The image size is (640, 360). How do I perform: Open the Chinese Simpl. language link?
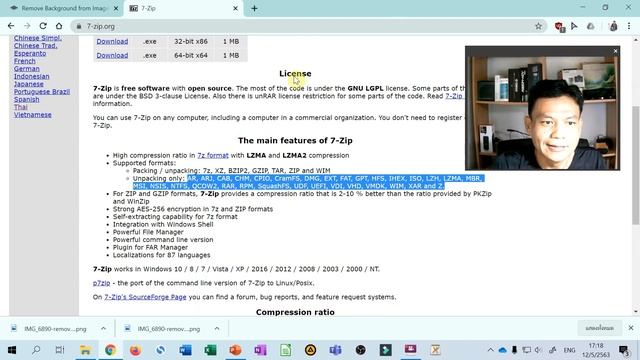(x=38, y=38)
